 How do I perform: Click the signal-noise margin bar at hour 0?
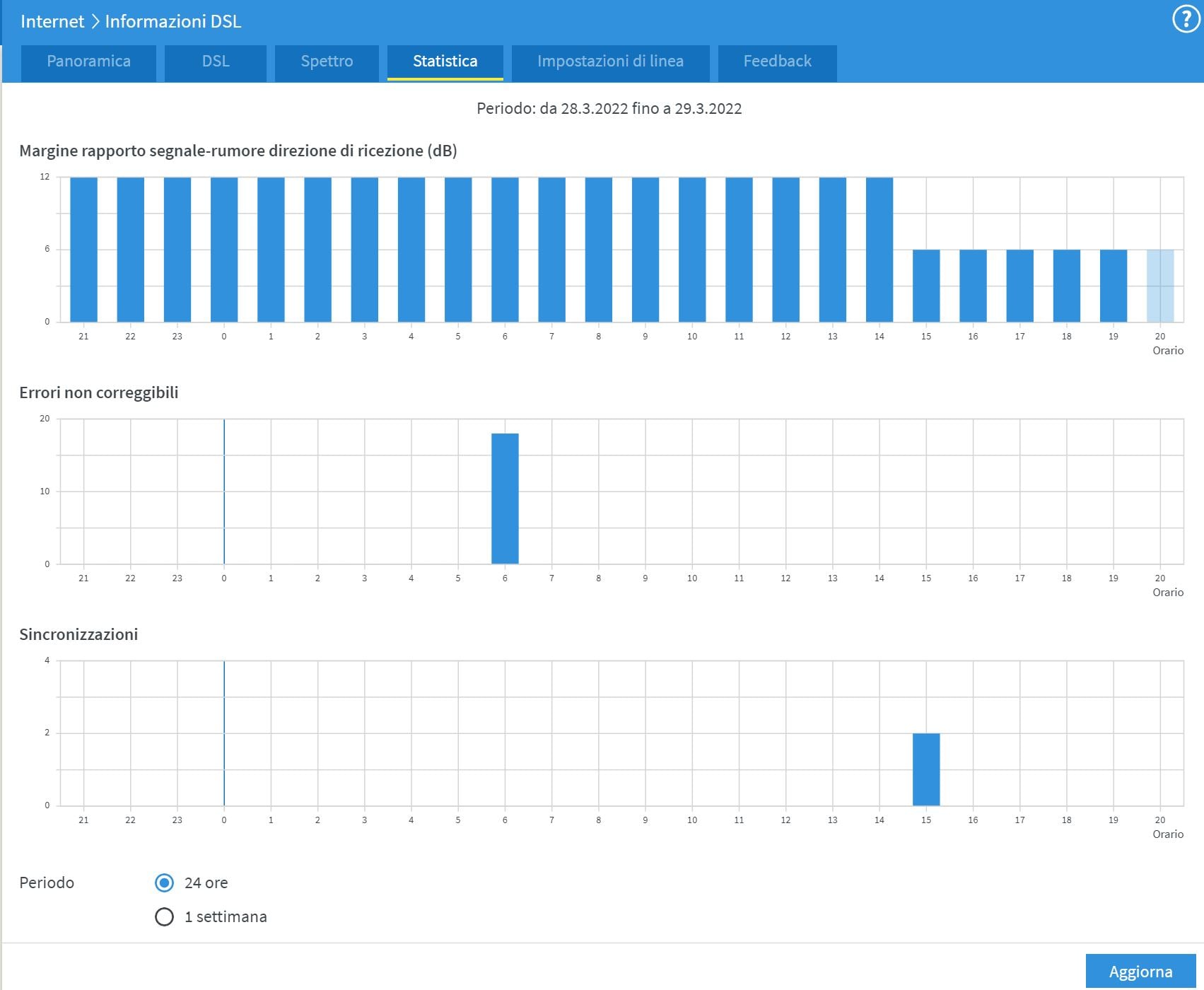coord(224,250)
